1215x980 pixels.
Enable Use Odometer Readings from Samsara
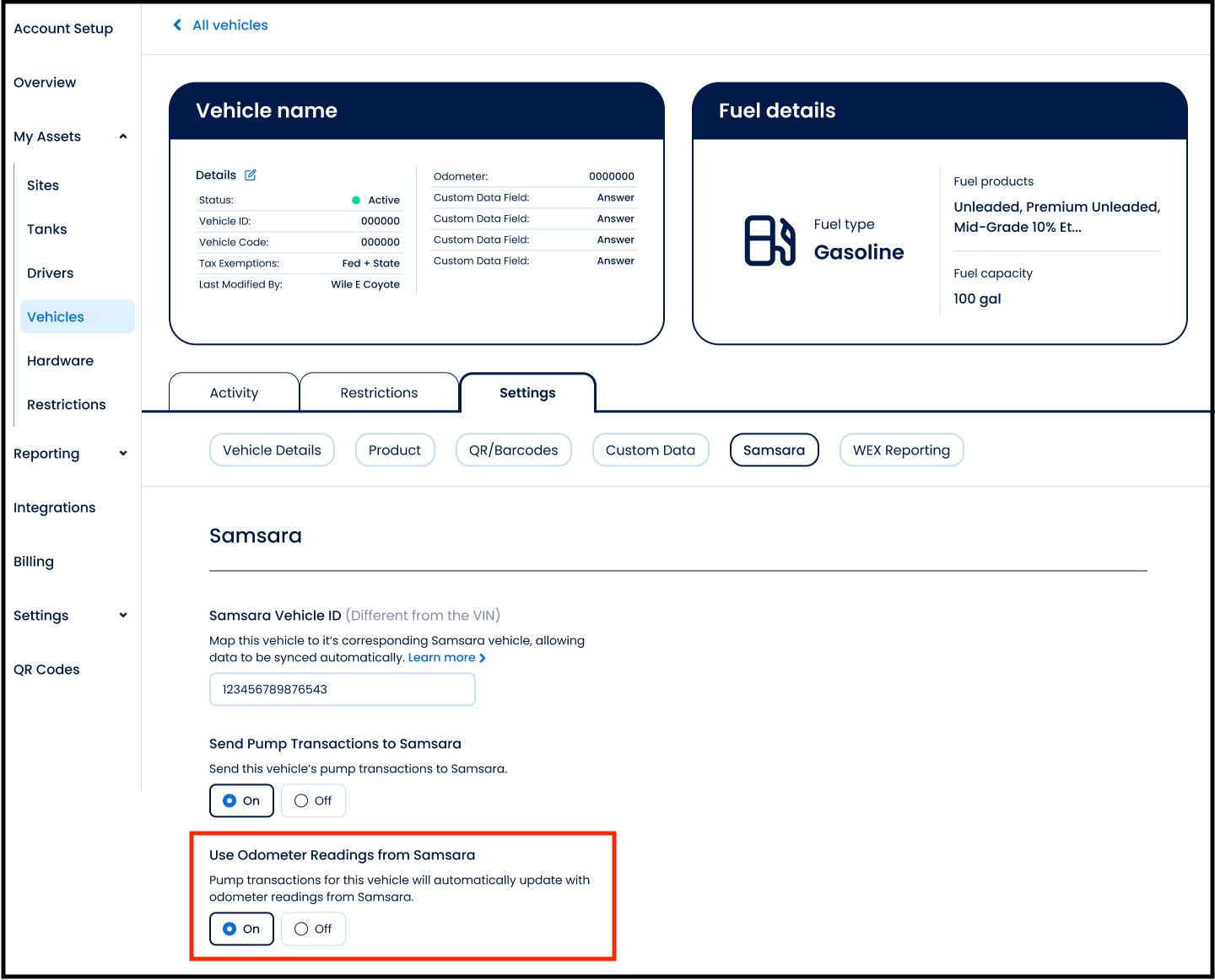click(241, 929)
